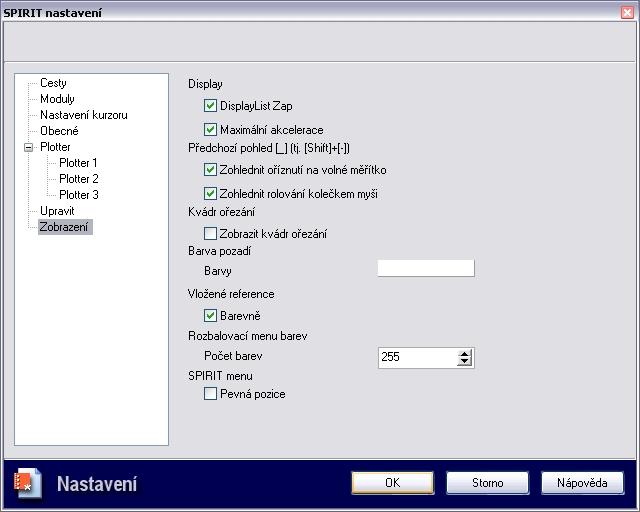The width and height of the screenshot is (640, 512).
Task: Collapse the Plotter tree node
Action: click(x=28, y=147)
